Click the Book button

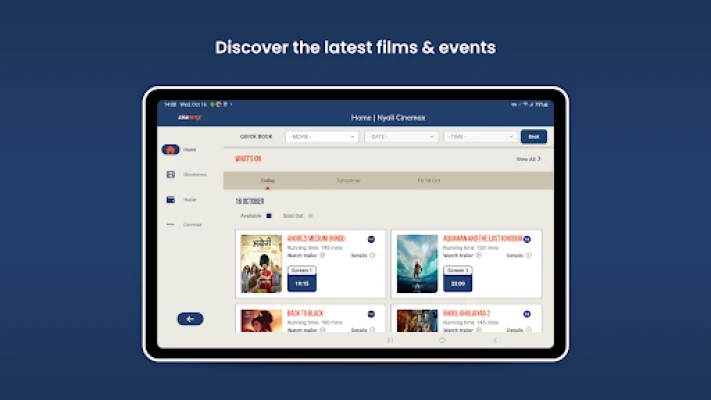(x=533, y=137)
